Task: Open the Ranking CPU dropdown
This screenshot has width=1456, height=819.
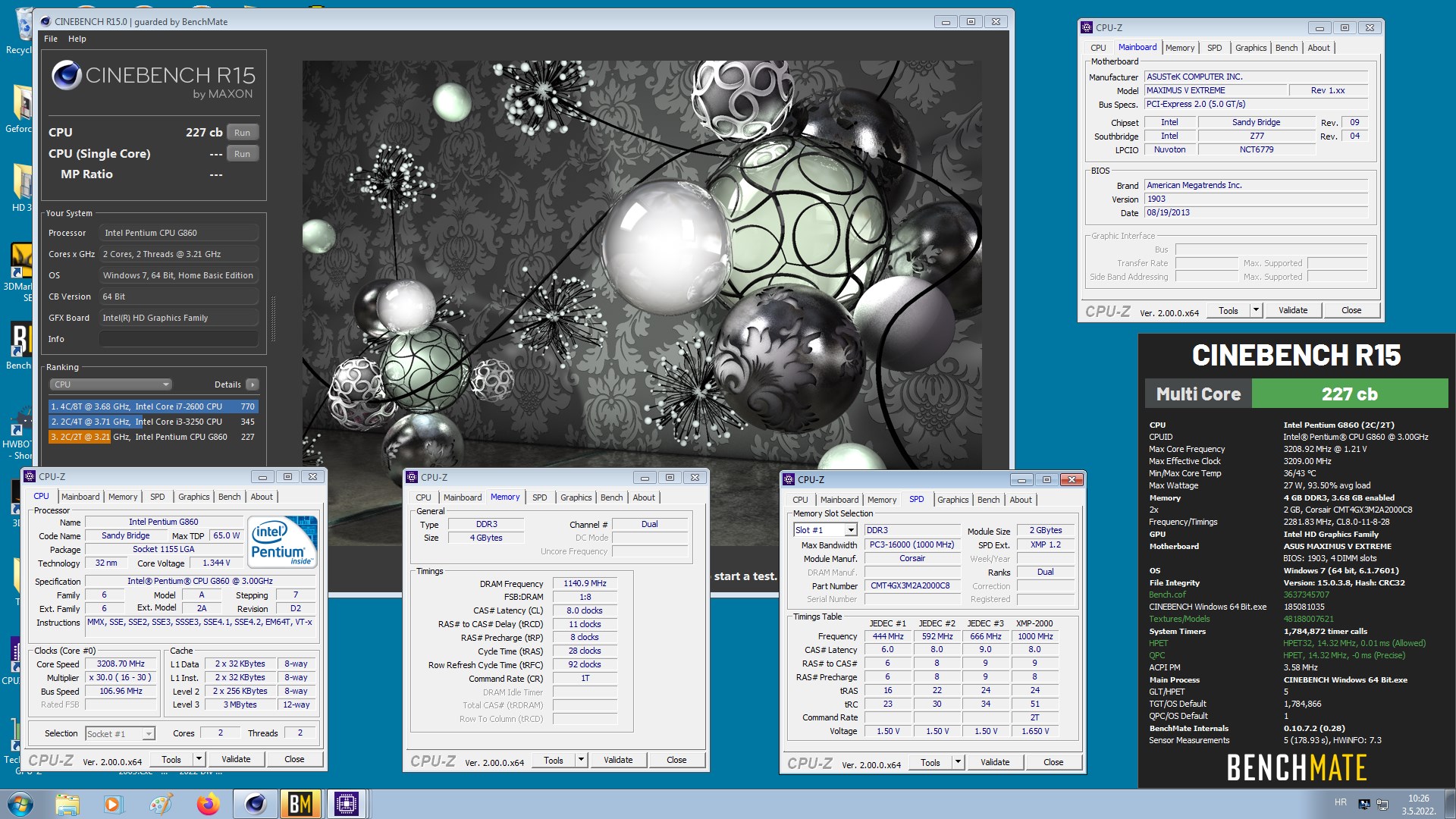Action: (x=111, y=384)
